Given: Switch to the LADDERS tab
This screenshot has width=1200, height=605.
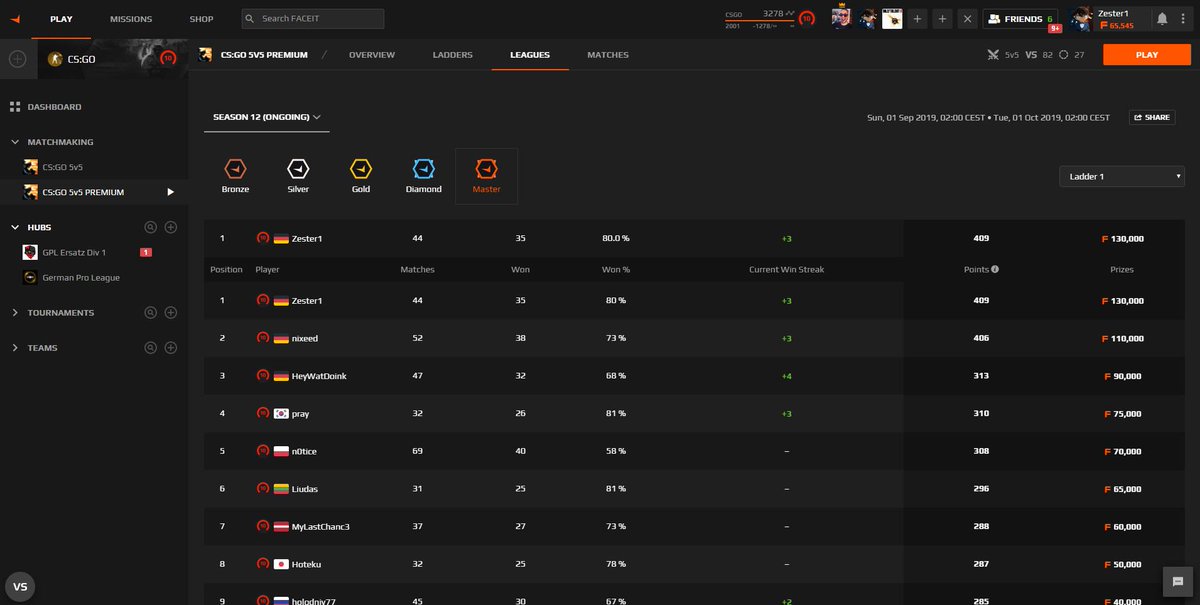Looking at the screenshot, I should coord(452,55).
